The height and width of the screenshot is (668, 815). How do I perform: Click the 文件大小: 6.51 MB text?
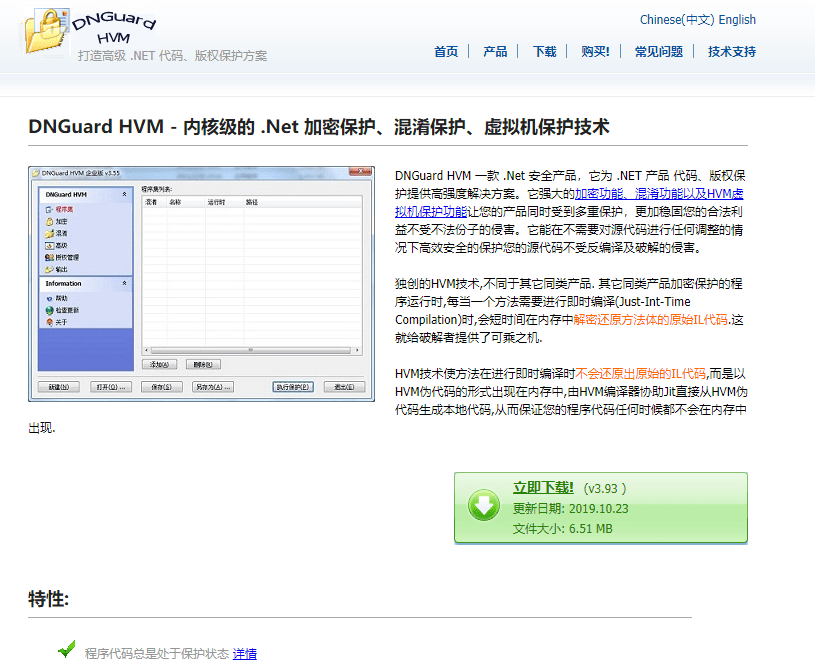(x=563, y=529)
